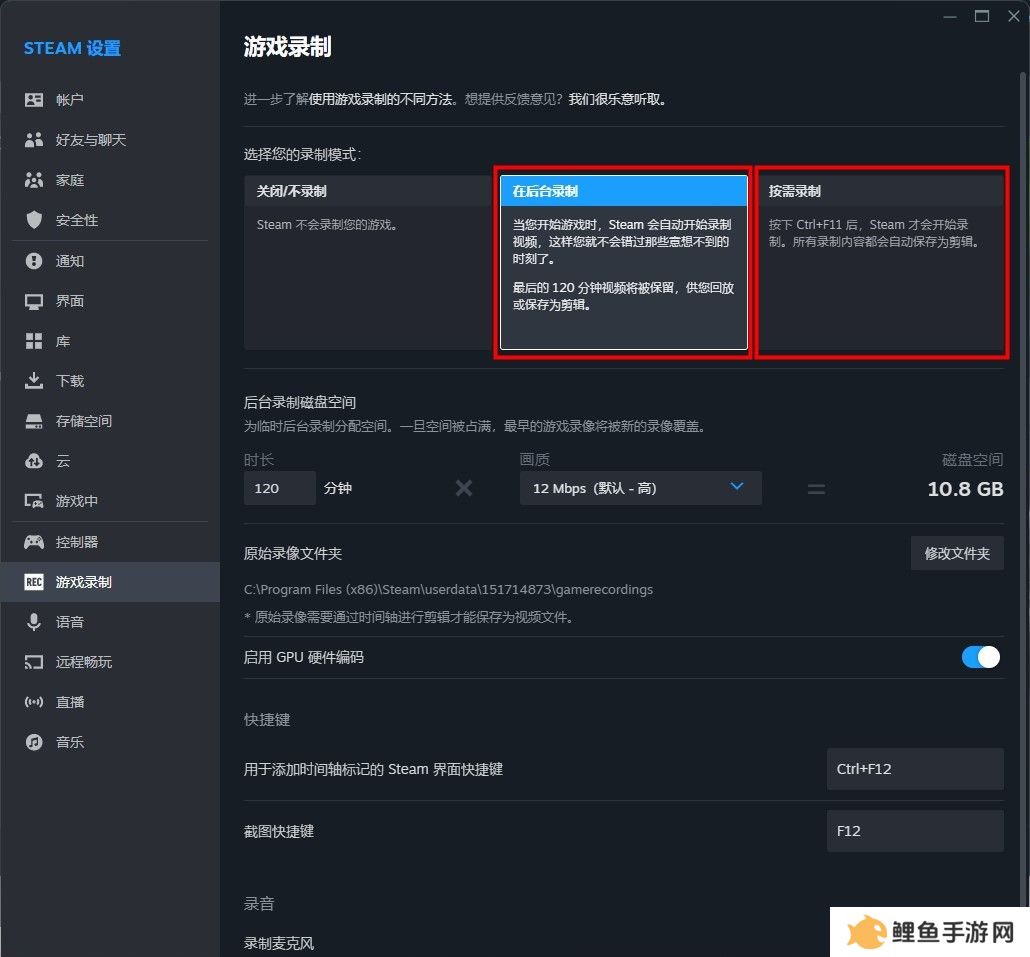Click the 时长 120 minutes input field
This screenshot has width=1030, height=957.
(280, 488)
